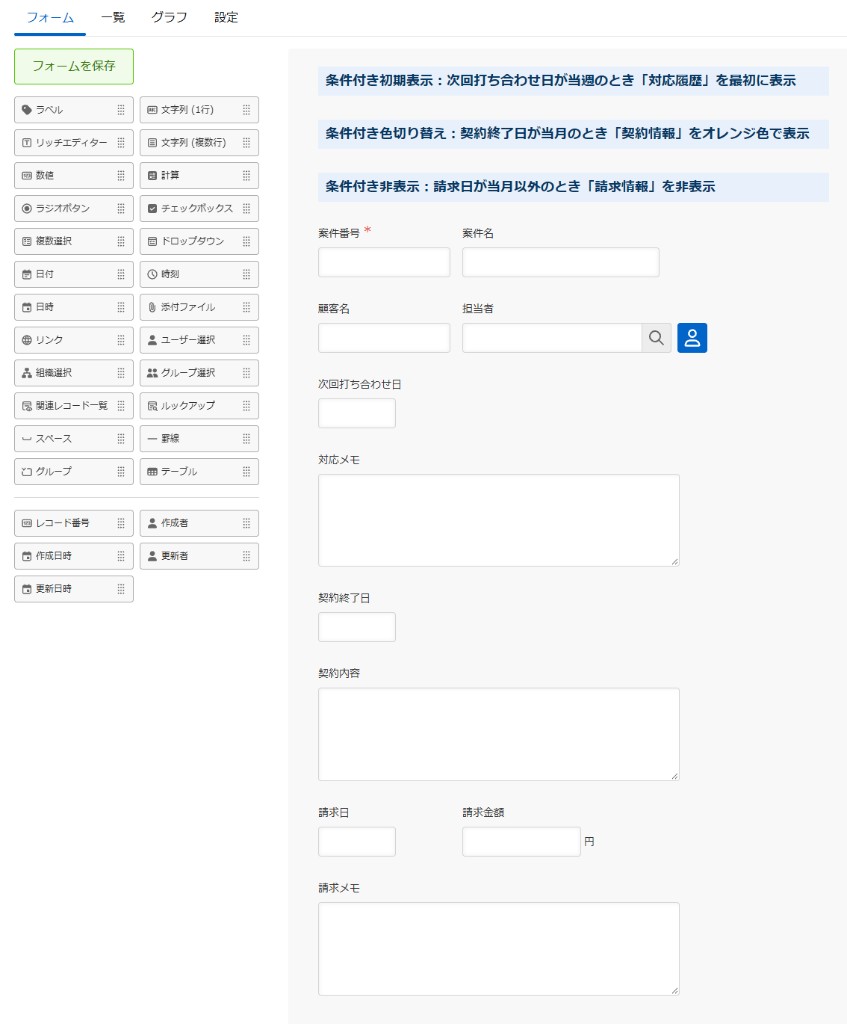This screenshot has width=847, height=1024.
Task: Click inside the 契約内容 text area
Action: tap(499, 734)
